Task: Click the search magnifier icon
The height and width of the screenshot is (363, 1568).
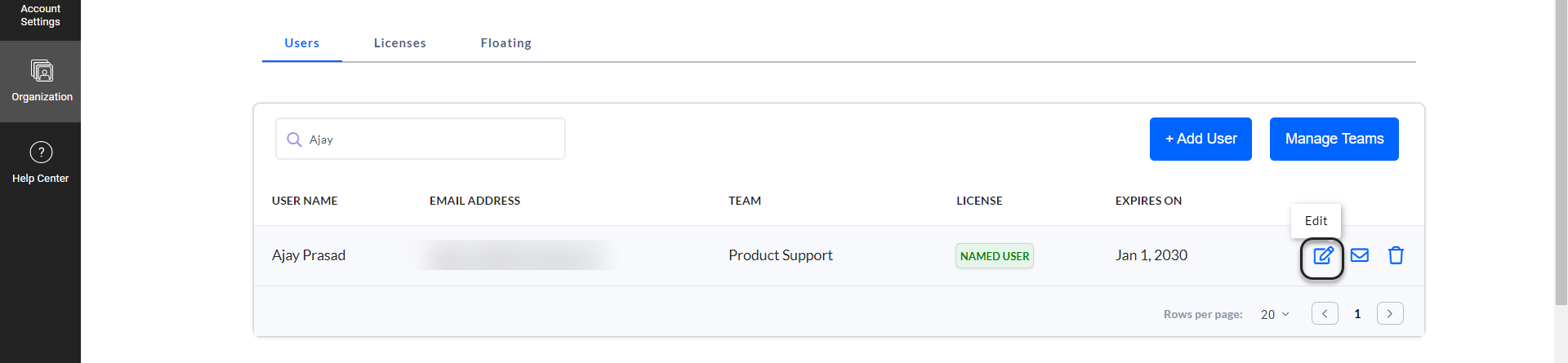Action: click(x=294, y=139)
